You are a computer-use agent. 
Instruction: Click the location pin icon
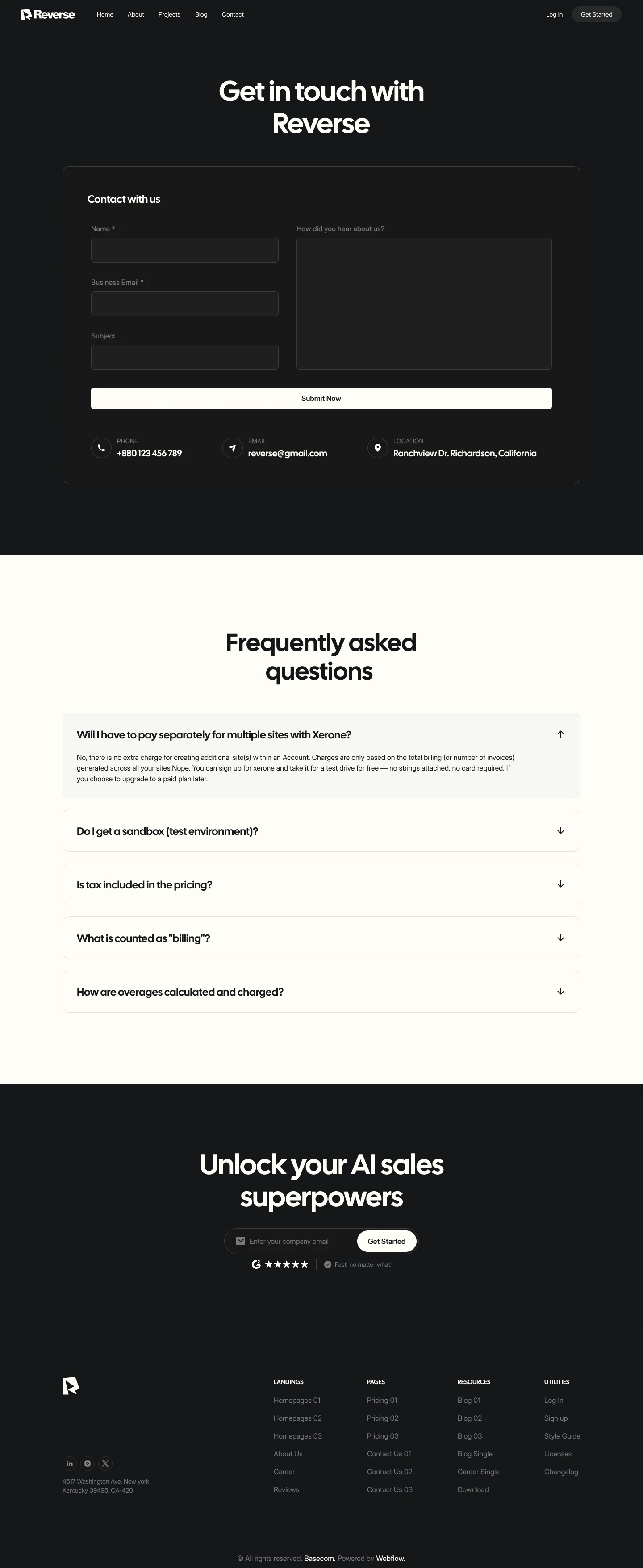(377, 448)
